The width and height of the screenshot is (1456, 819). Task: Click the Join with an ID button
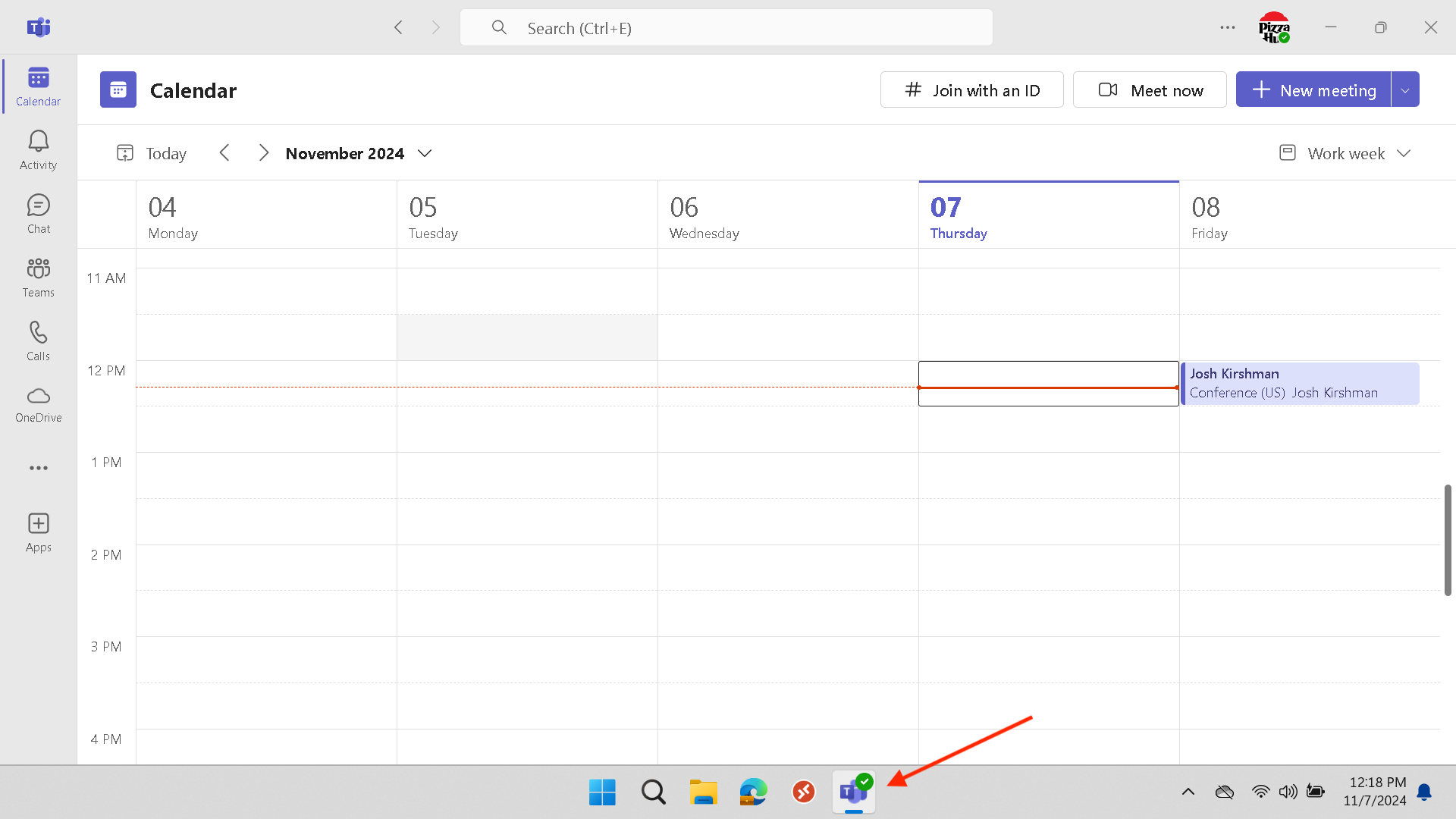[x=971, y=90]
